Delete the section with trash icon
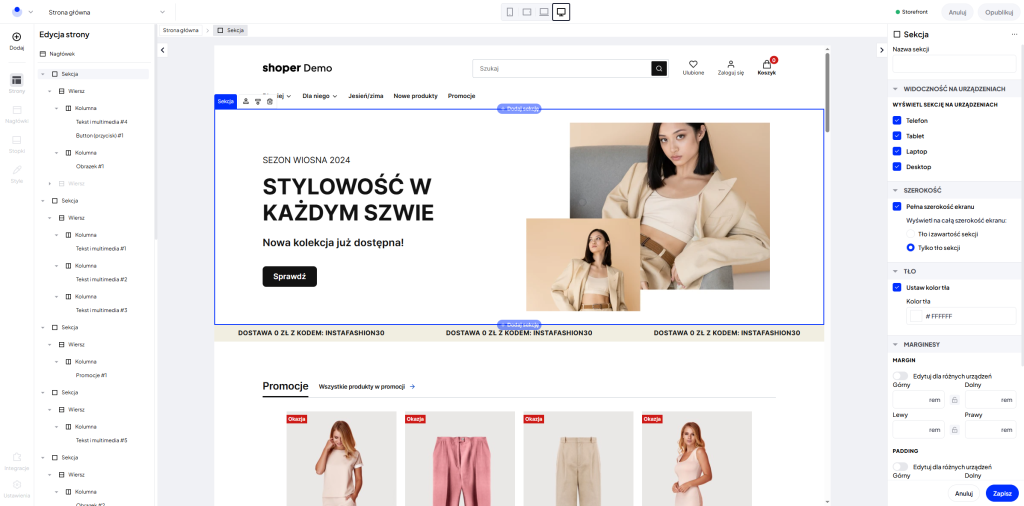 pyautogui.click(x=270, y=101)
